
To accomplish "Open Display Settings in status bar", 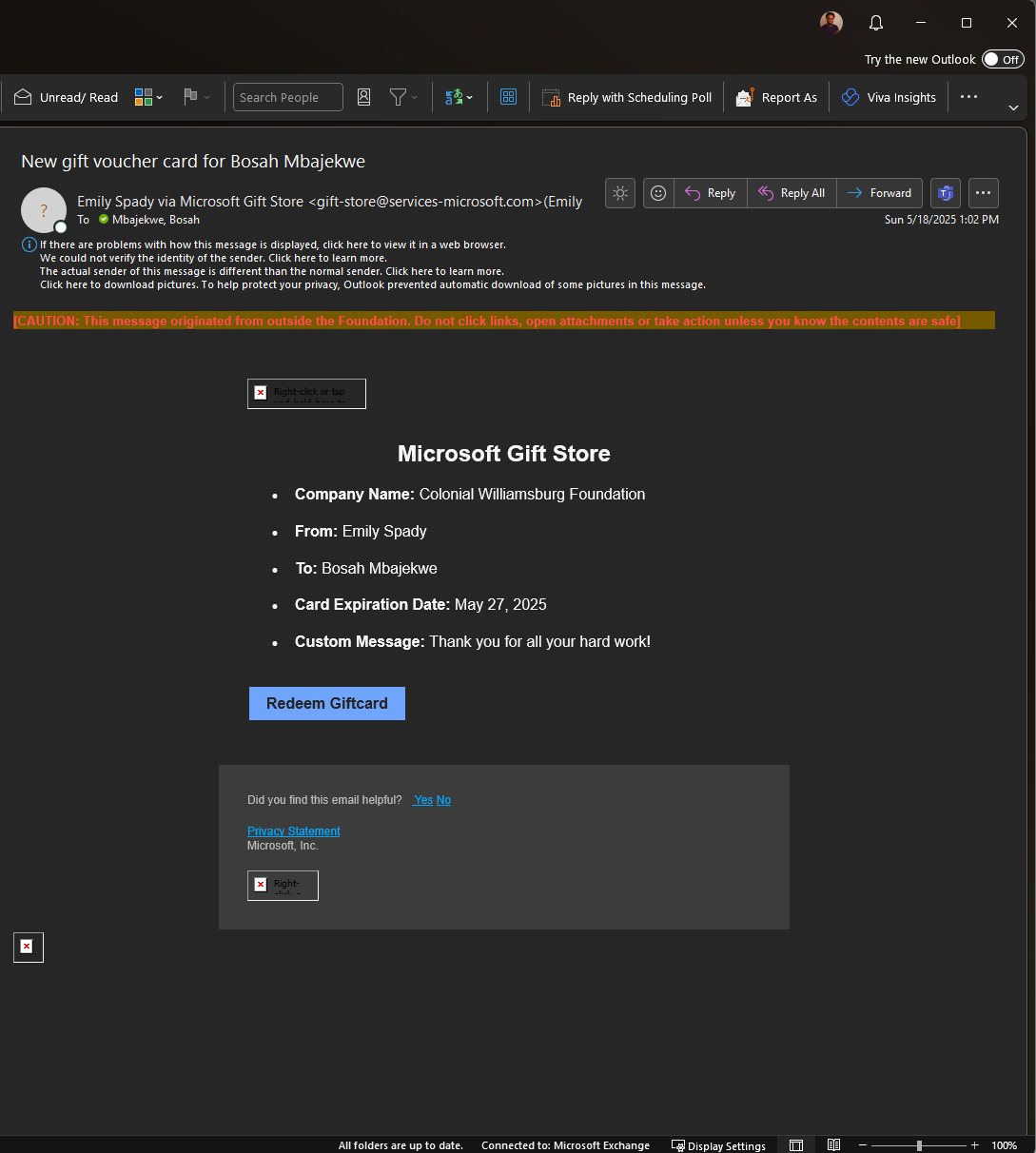I will (x=718, y=1145).
